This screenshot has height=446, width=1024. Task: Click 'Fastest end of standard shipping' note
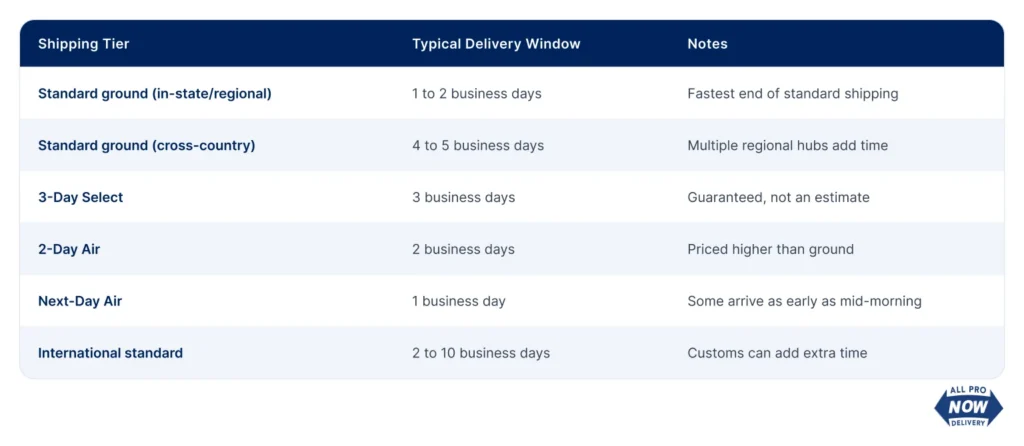coord(793,93)
